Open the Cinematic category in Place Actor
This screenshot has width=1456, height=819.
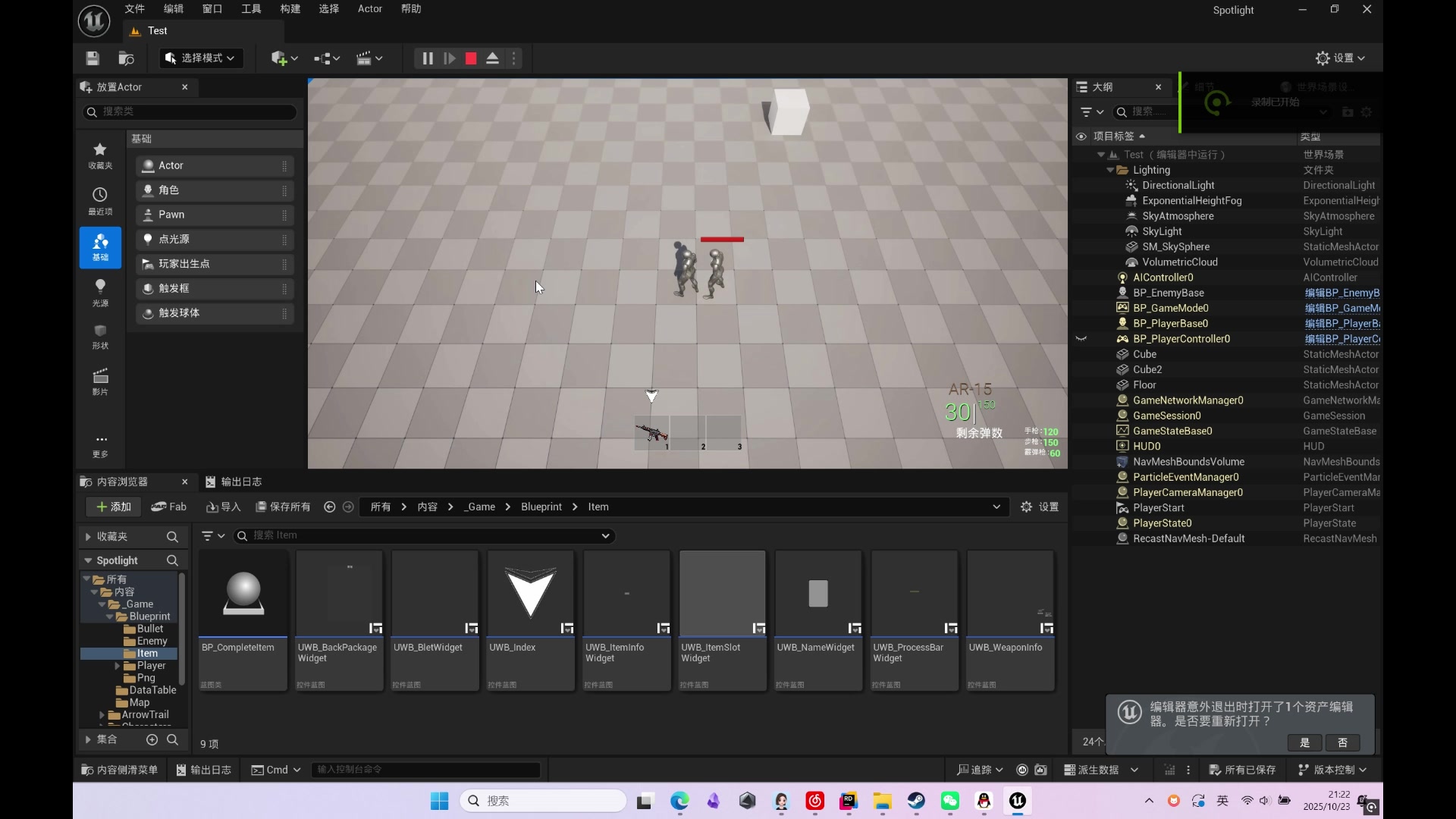tap(100, 381)
